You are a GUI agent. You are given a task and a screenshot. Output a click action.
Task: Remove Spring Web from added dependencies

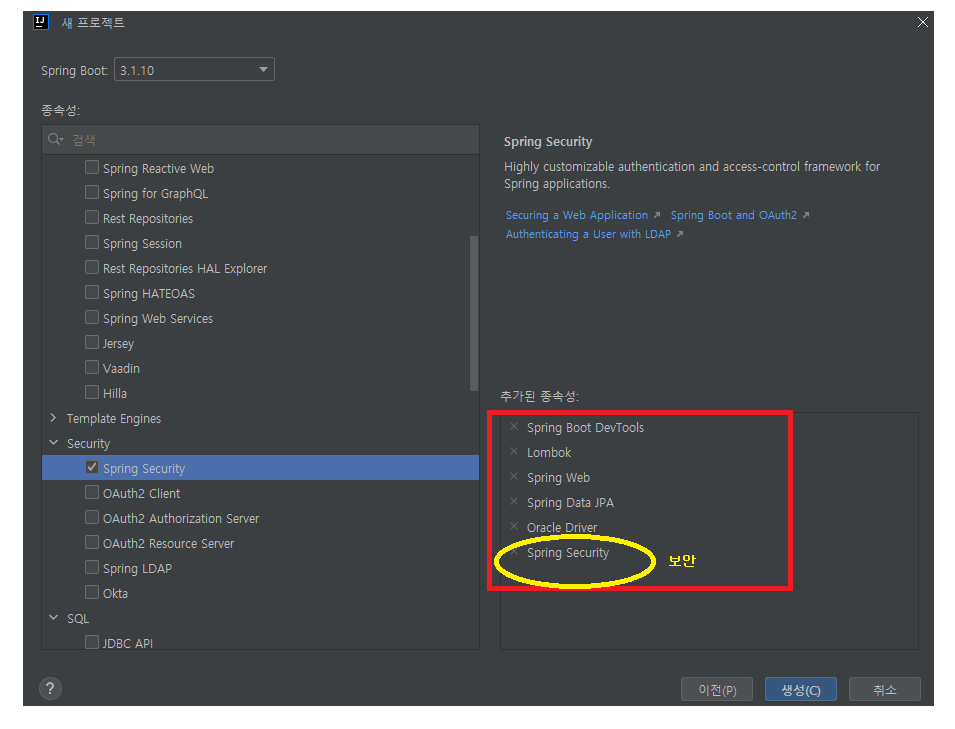[514, 476]
